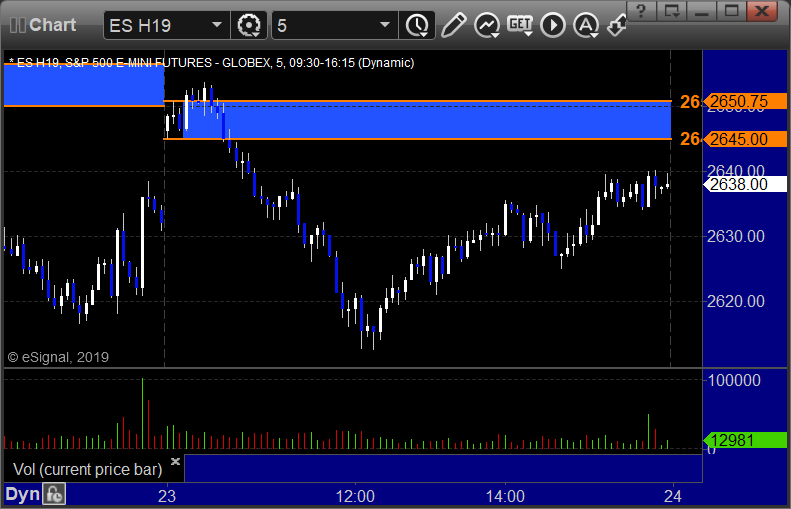The height and width of the screenshot is (509, 791).
Task: Open the alerts A icon menu
Action: tap(586, 25)
